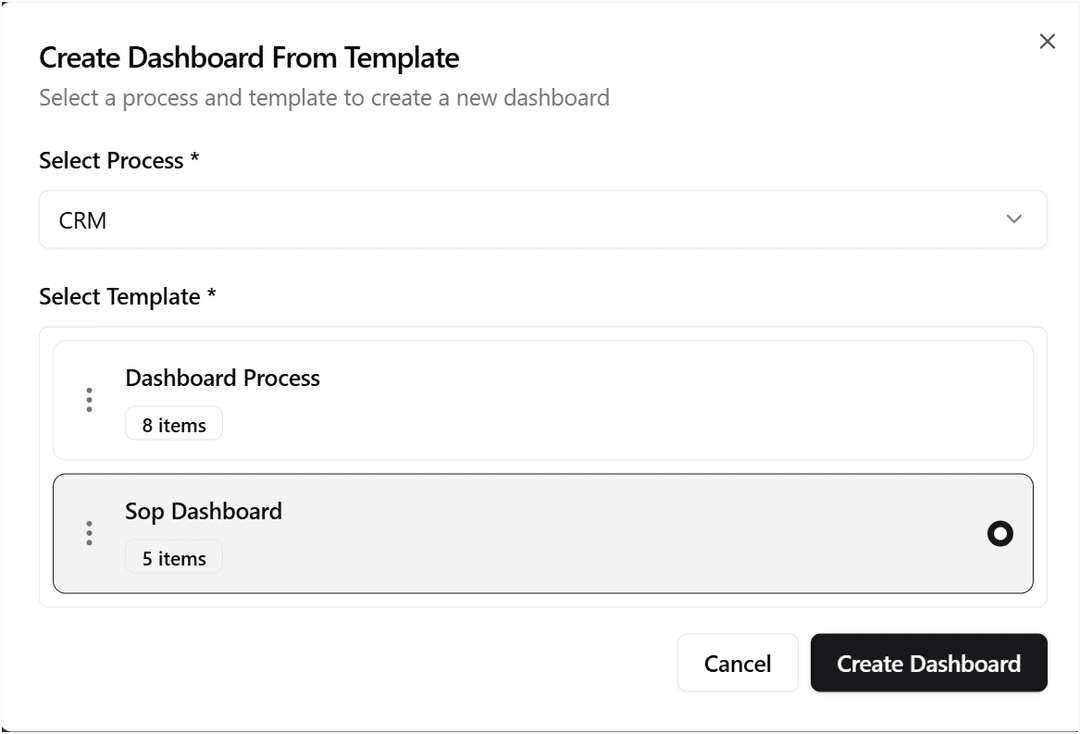Click the 5 items badge
1080x734 pixels.
click(174, 558)
